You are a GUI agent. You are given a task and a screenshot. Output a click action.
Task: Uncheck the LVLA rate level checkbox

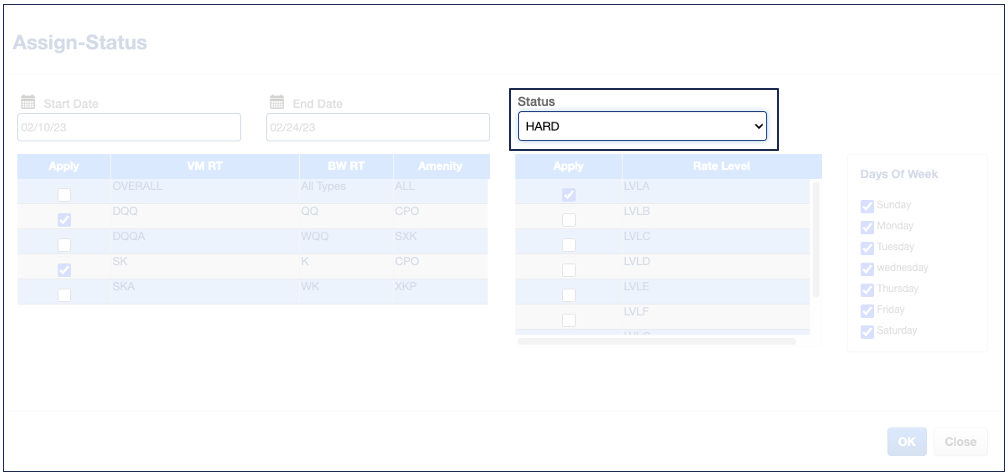569,195
